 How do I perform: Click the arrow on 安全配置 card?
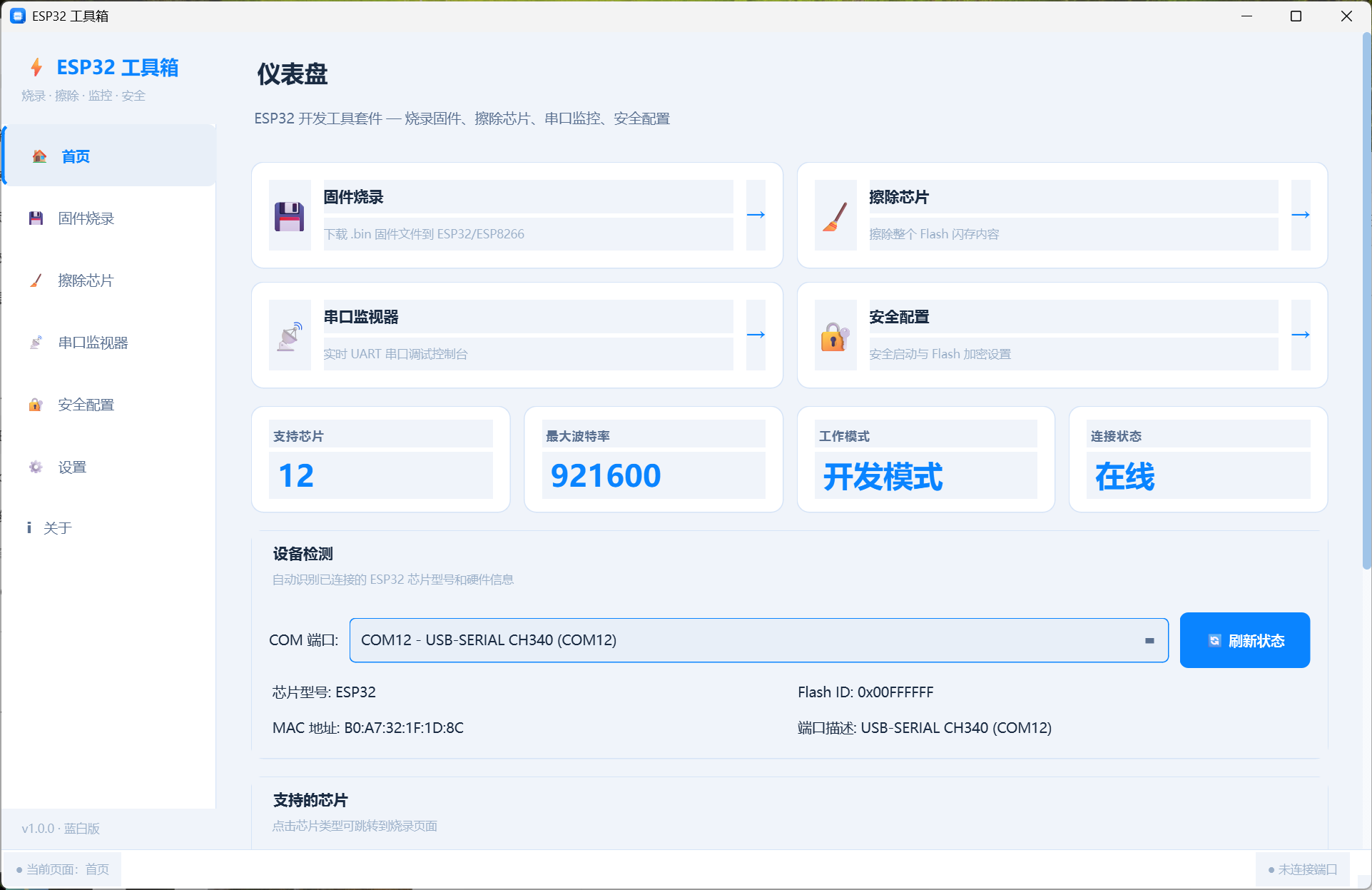1301,335
